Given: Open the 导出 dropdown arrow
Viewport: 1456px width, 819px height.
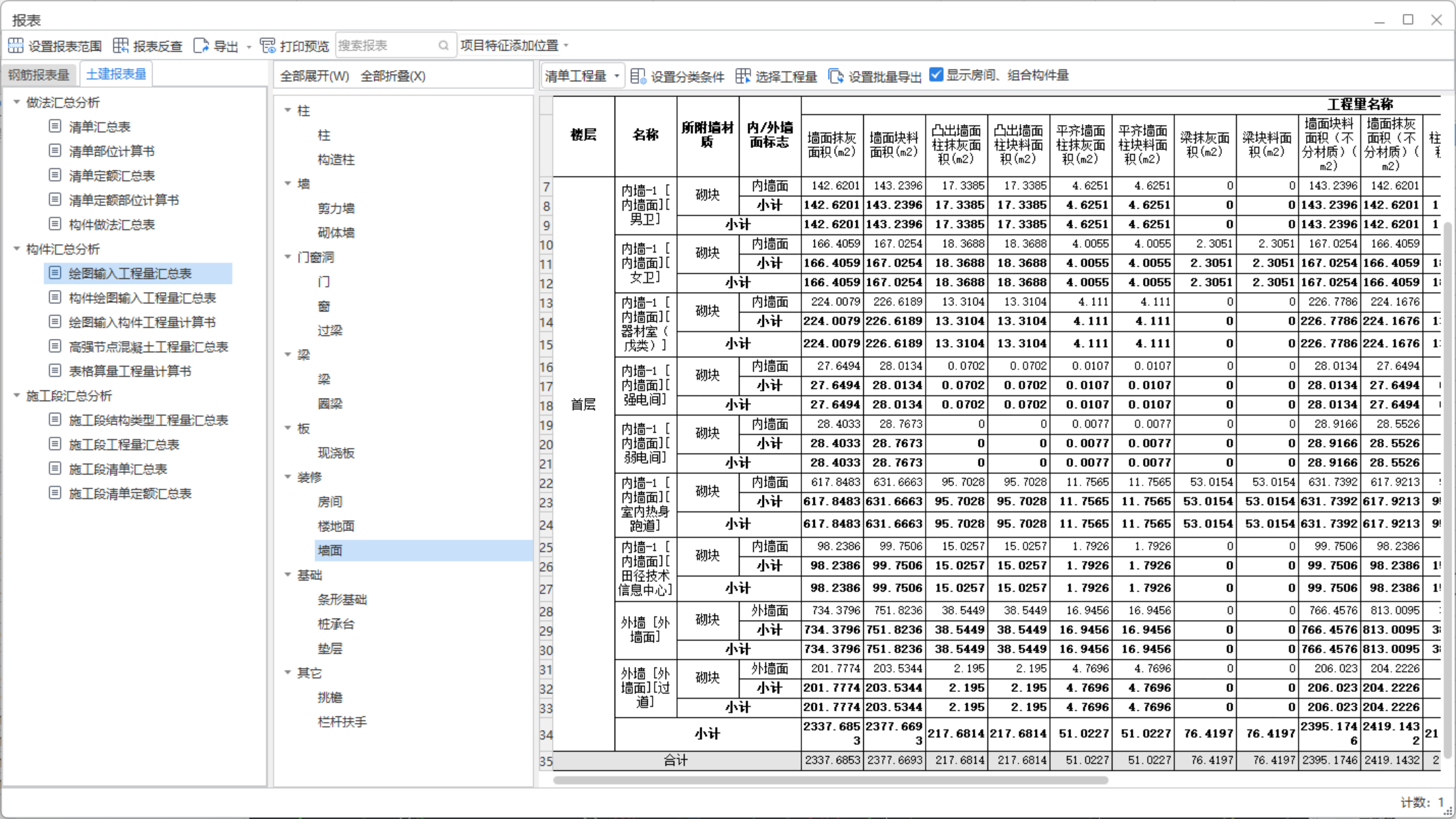Looking at the screenshot, I should click(249, 47).
